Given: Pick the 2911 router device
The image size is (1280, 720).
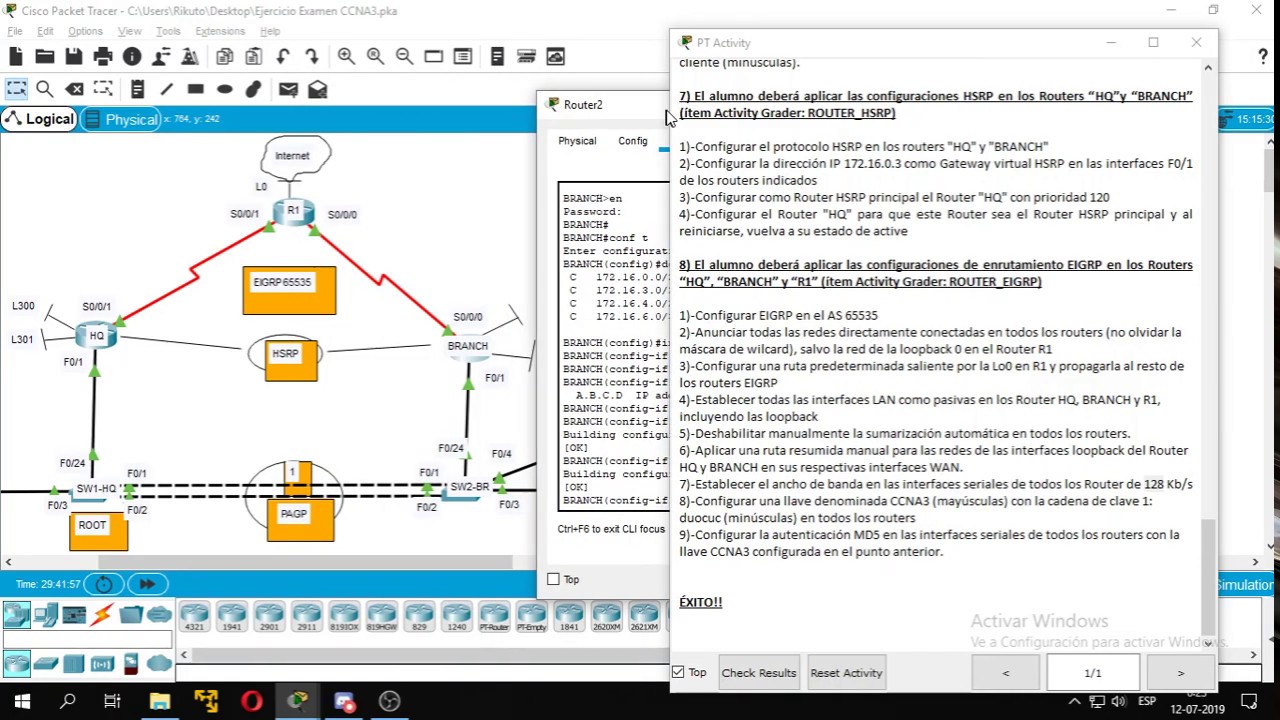Looking at the screenshot, I should point(306,617).
